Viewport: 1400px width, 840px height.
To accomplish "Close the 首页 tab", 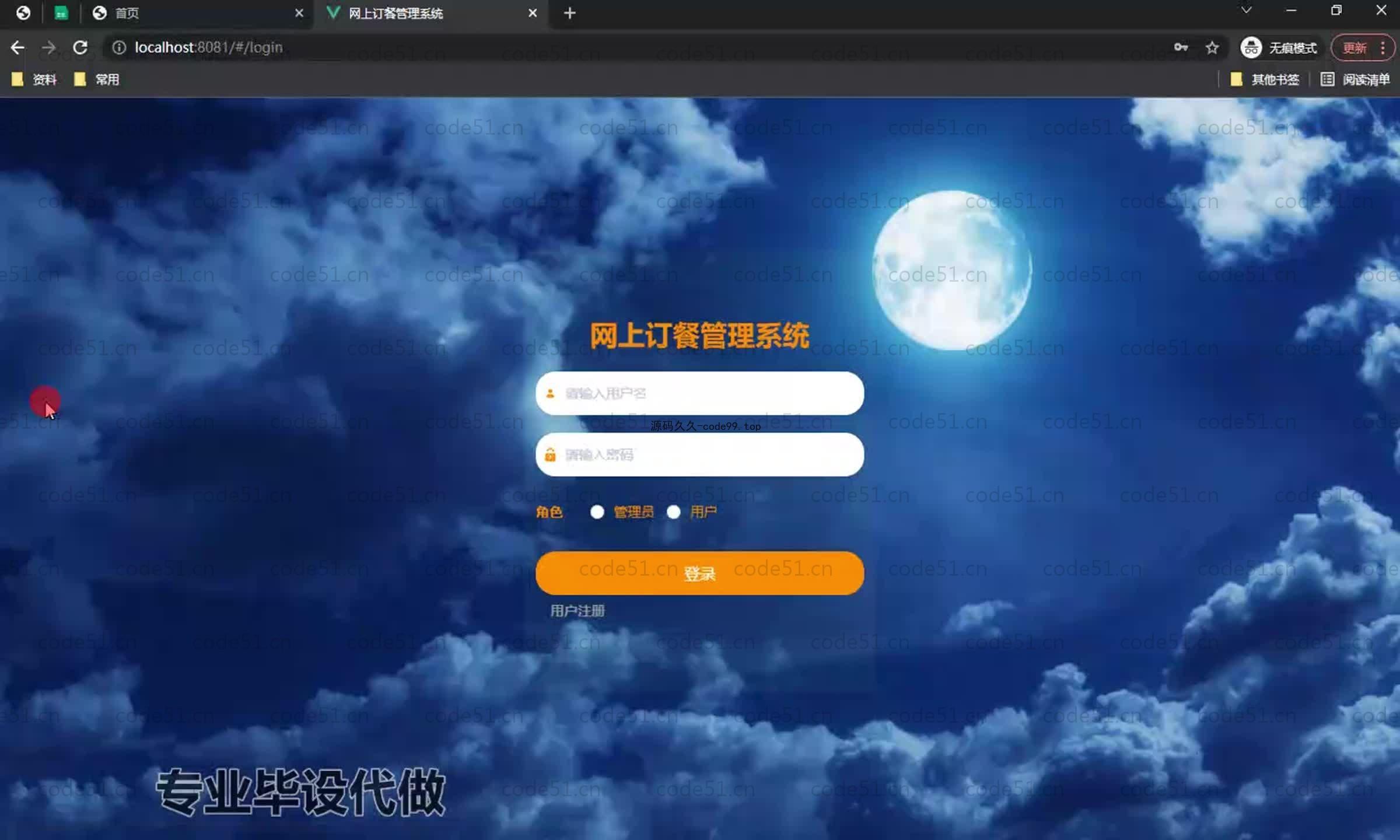I will (299, 13).
